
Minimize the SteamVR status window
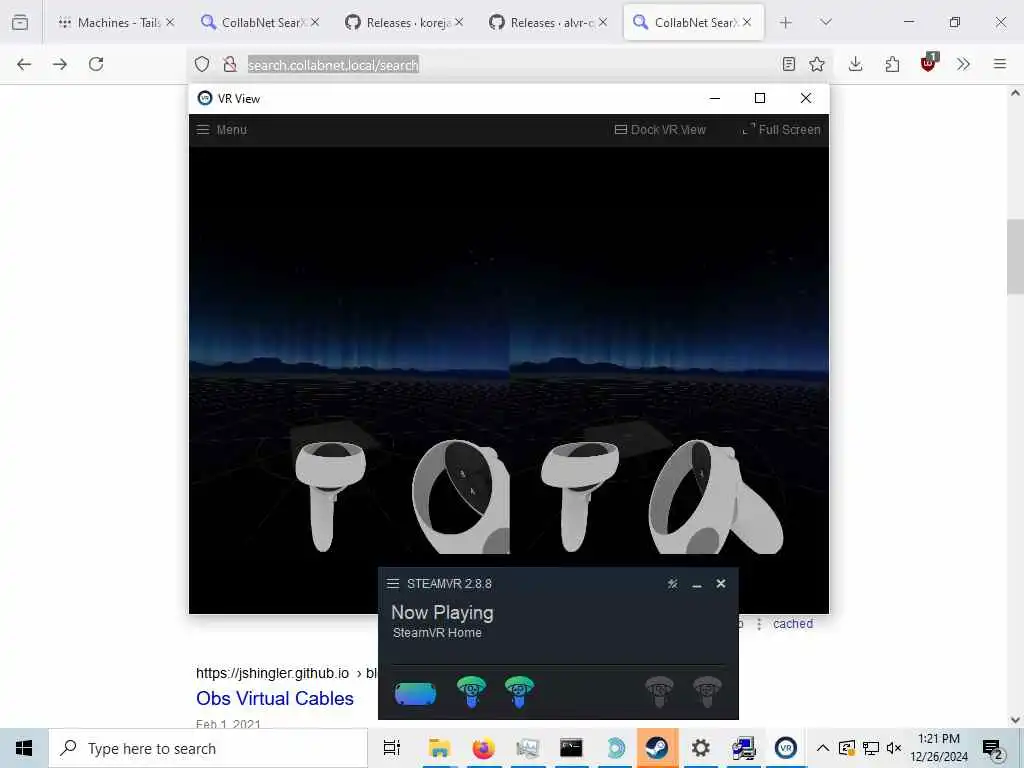[x=697, y=584]
